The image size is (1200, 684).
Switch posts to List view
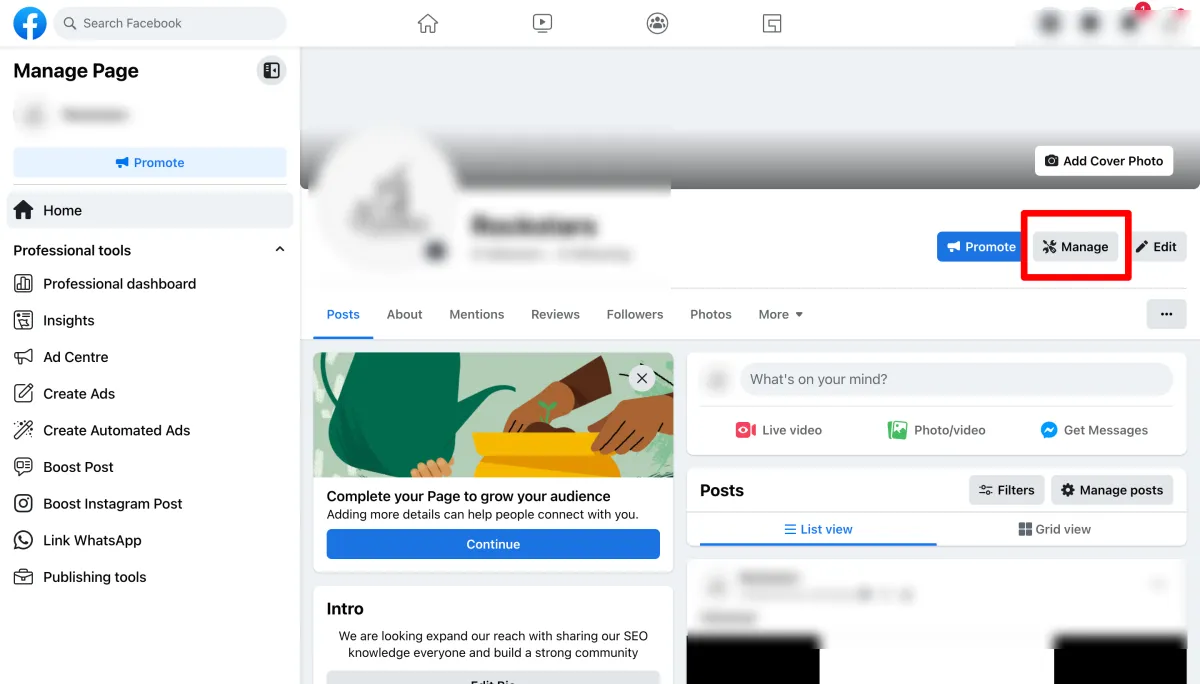[x=818, y=529]
